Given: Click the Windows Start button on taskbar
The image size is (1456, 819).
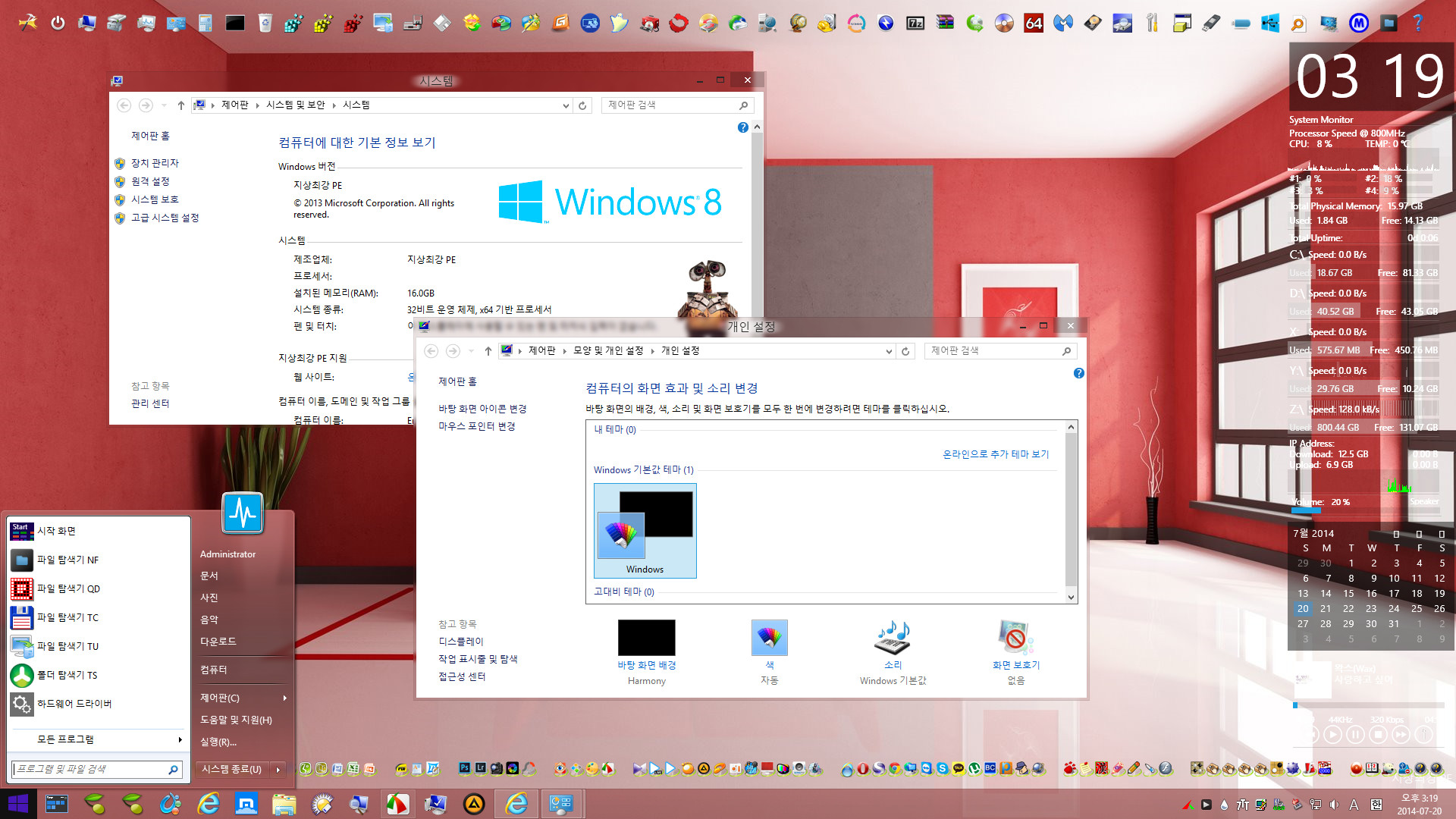Looking at the screenshot, I should tap(18, 803).
